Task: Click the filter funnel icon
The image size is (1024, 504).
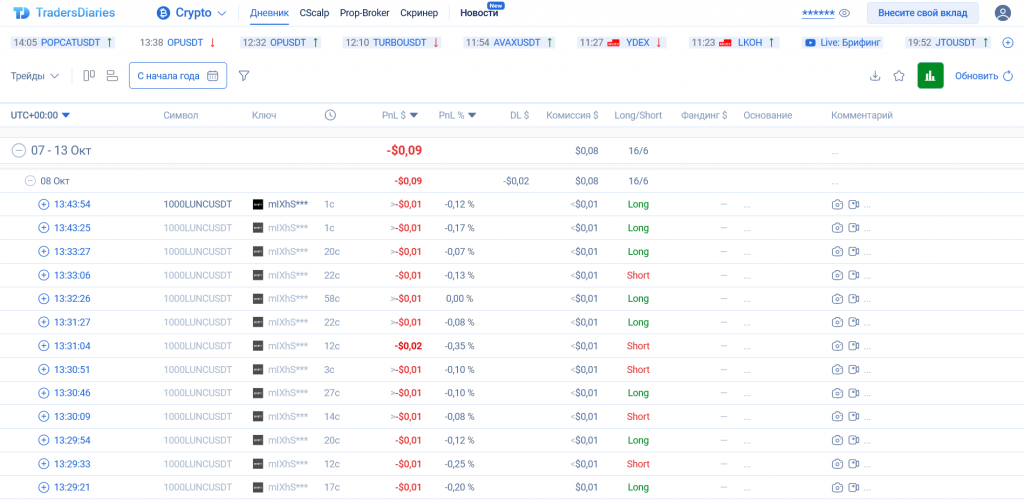Action: click(244, 76)
